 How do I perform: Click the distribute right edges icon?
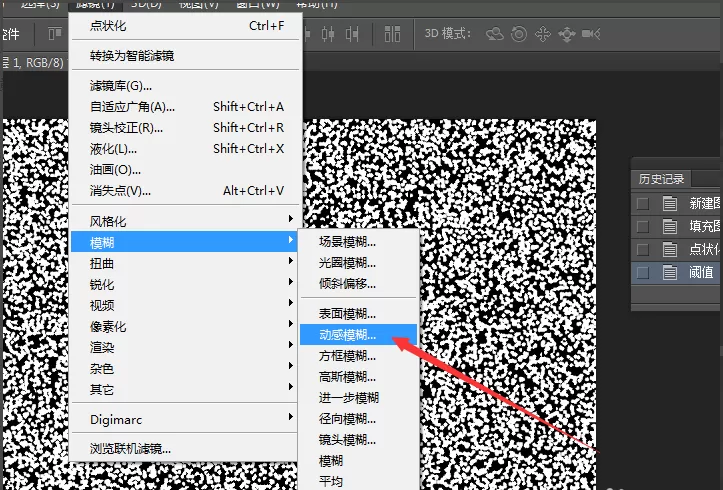coord(352,34)
